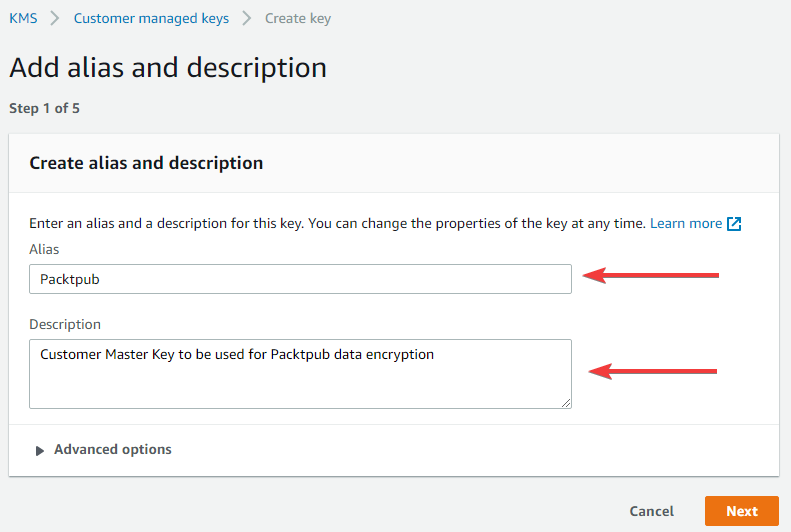Go to the KMS breadcrumb link

point(23,18)
